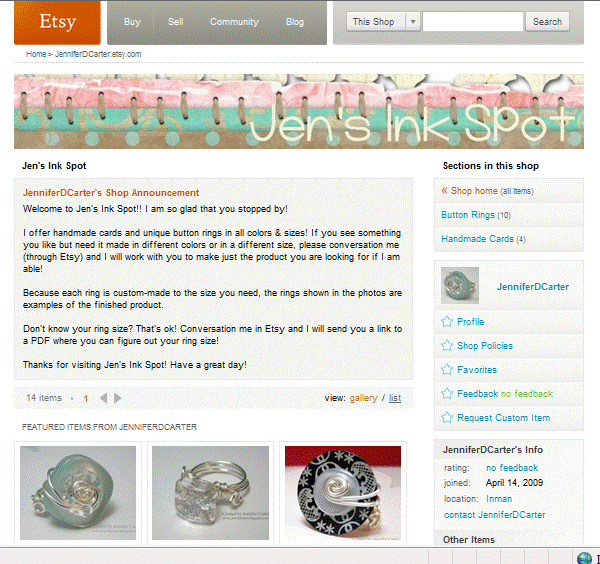Open the black lace button ring thumbnail

[x=343, y=493]
